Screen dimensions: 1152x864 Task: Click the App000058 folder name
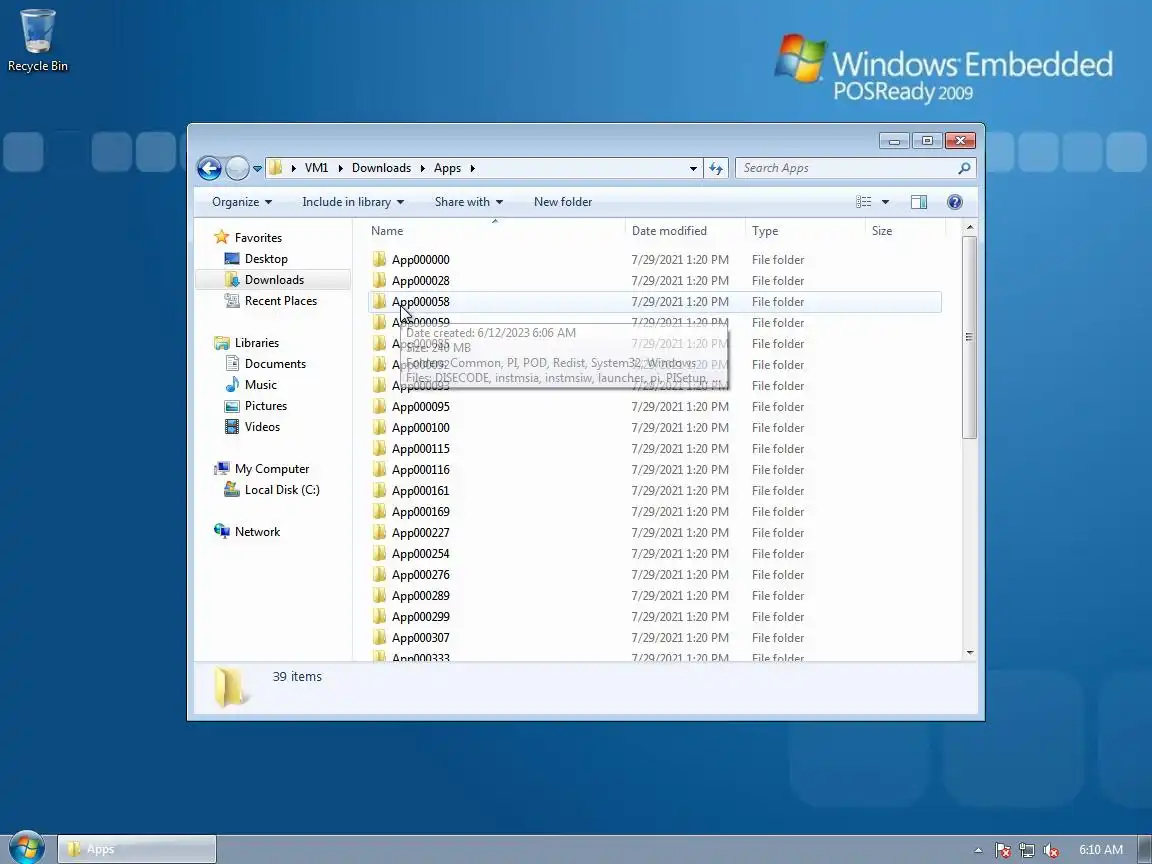click(x=420, y=302)
